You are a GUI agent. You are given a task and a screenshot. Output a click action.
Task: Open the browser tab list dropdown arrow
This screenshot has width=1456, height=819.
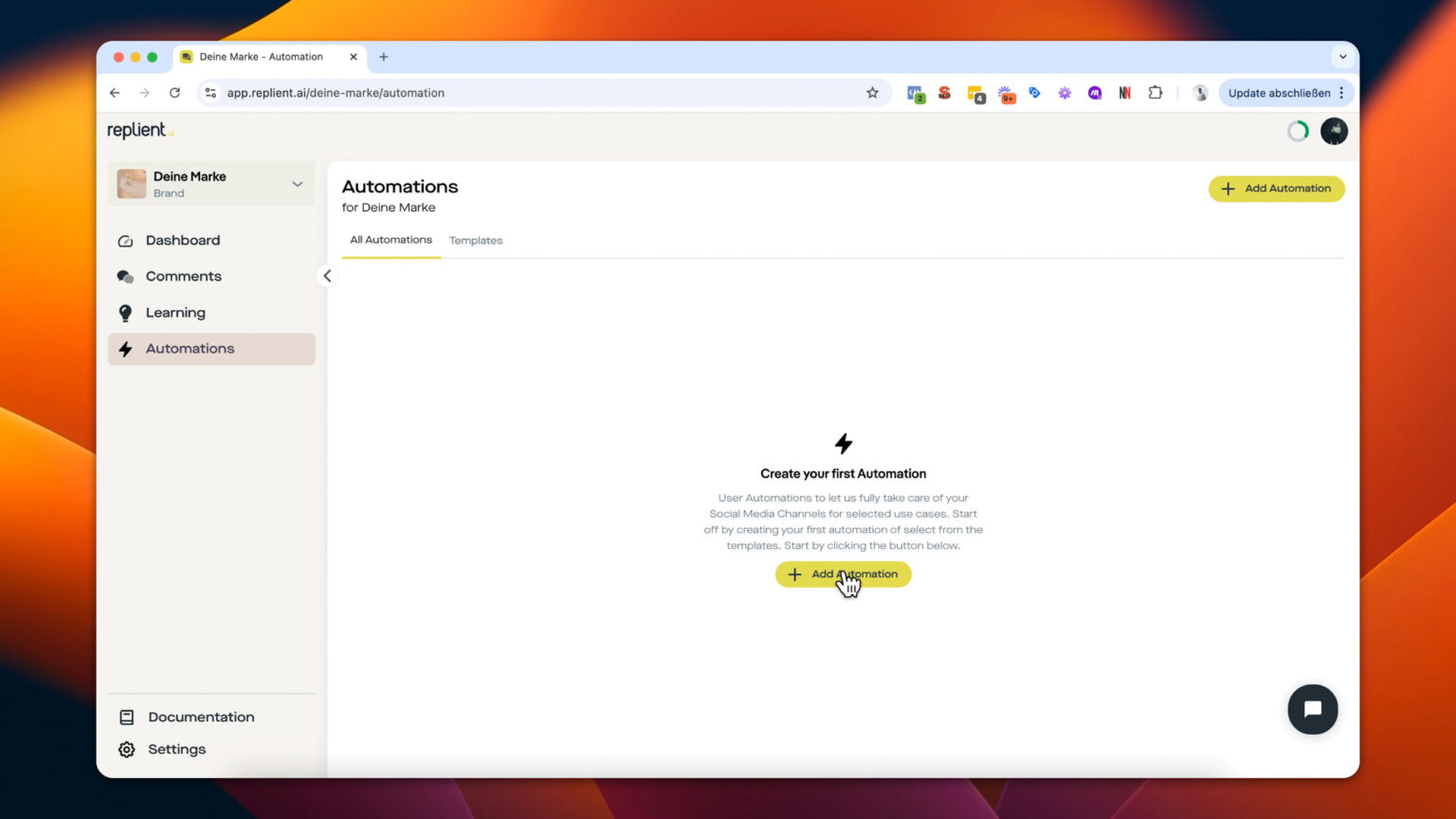pyautogui.click(x=1343, y=56)
